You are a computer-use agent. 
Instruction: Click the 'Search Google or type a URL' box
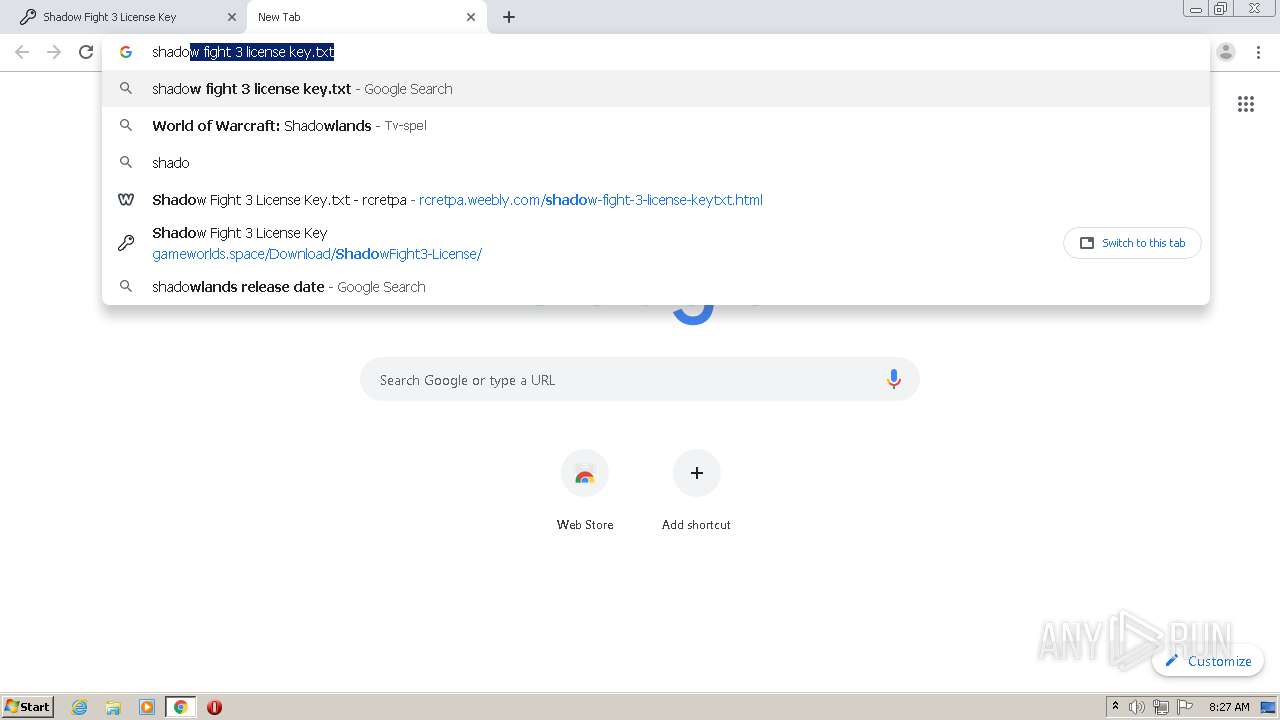tap(640, 380)
